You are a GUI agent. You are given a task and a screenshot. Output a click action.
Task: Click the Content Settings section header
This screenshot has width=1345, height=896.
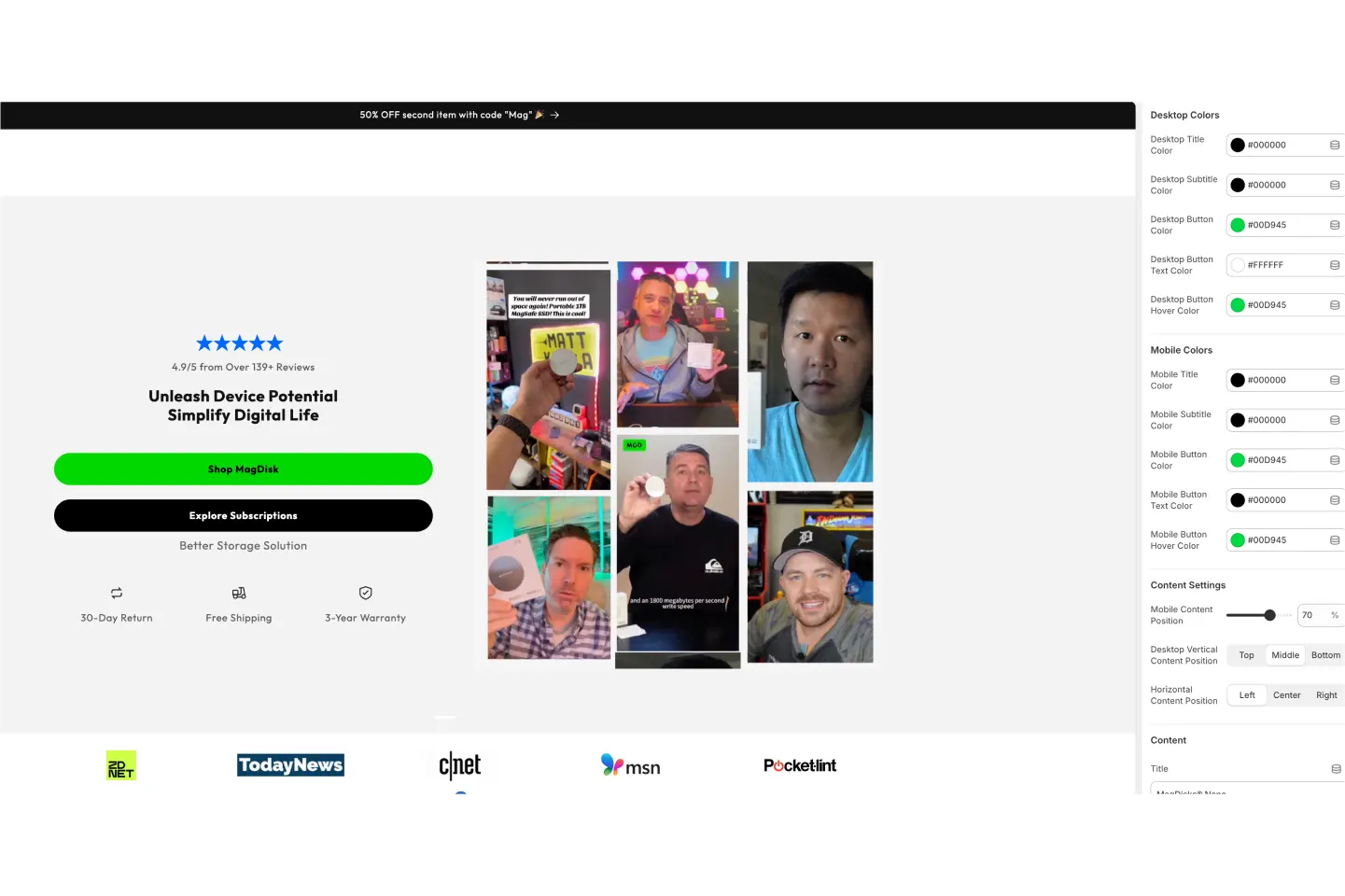click(x=1187, y=586)
